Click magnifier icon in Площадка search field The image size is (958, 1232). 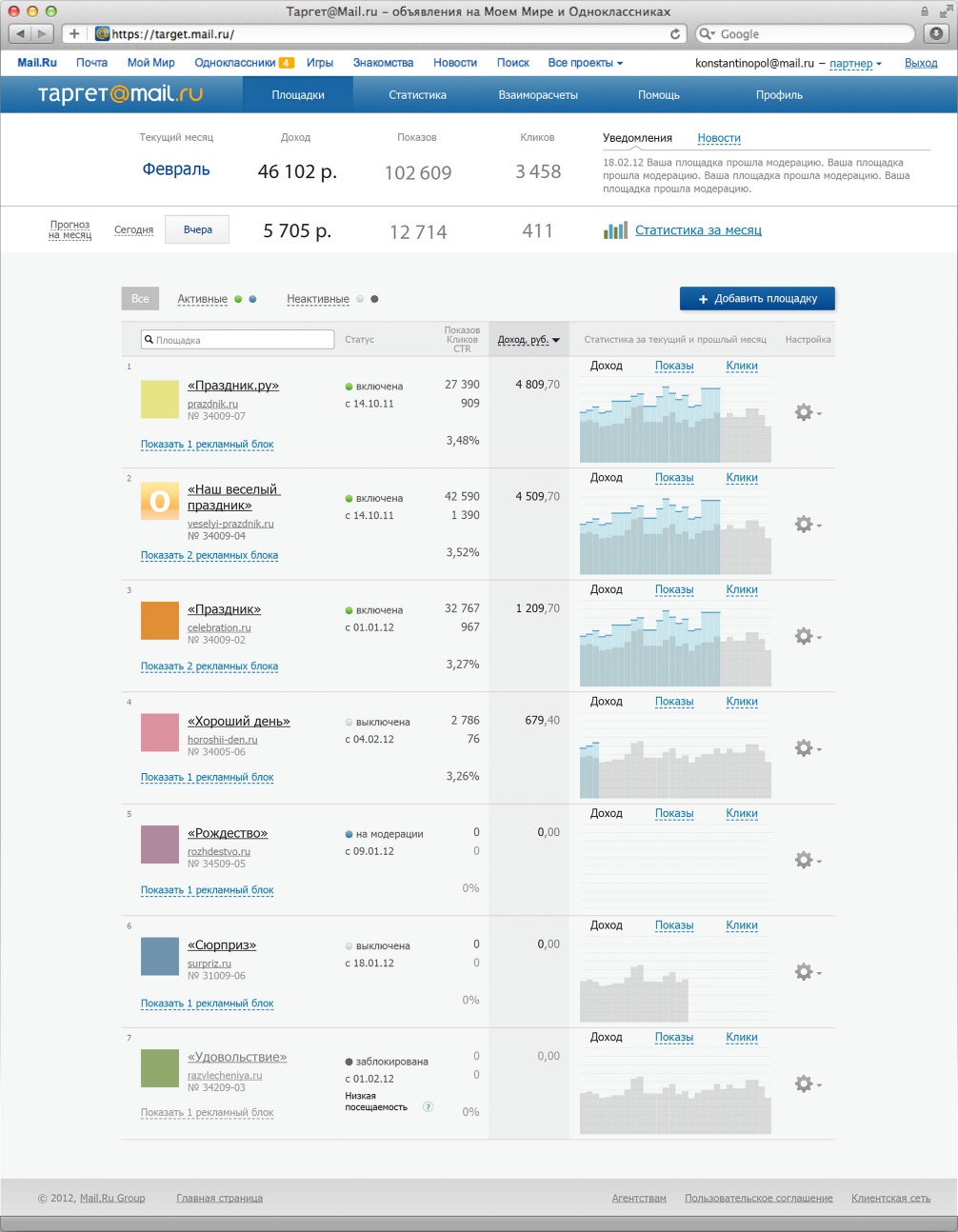149,339
